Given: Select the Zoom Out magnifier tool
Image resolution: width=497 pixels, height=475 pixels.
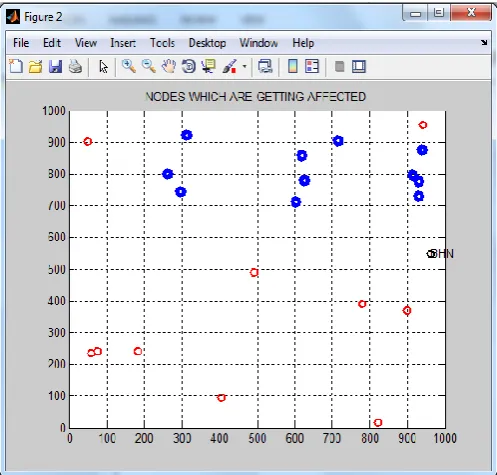Looking at the screenshot, I should (x=149, y=66).
